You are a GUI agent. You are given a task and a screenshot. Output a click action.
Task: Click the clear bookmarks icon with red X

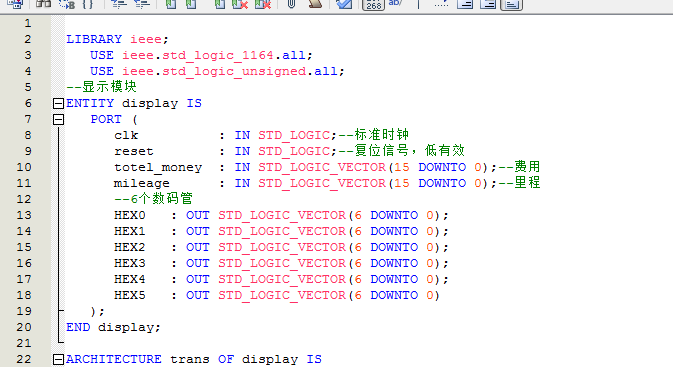pyautogui.click(x=262, y=4)
